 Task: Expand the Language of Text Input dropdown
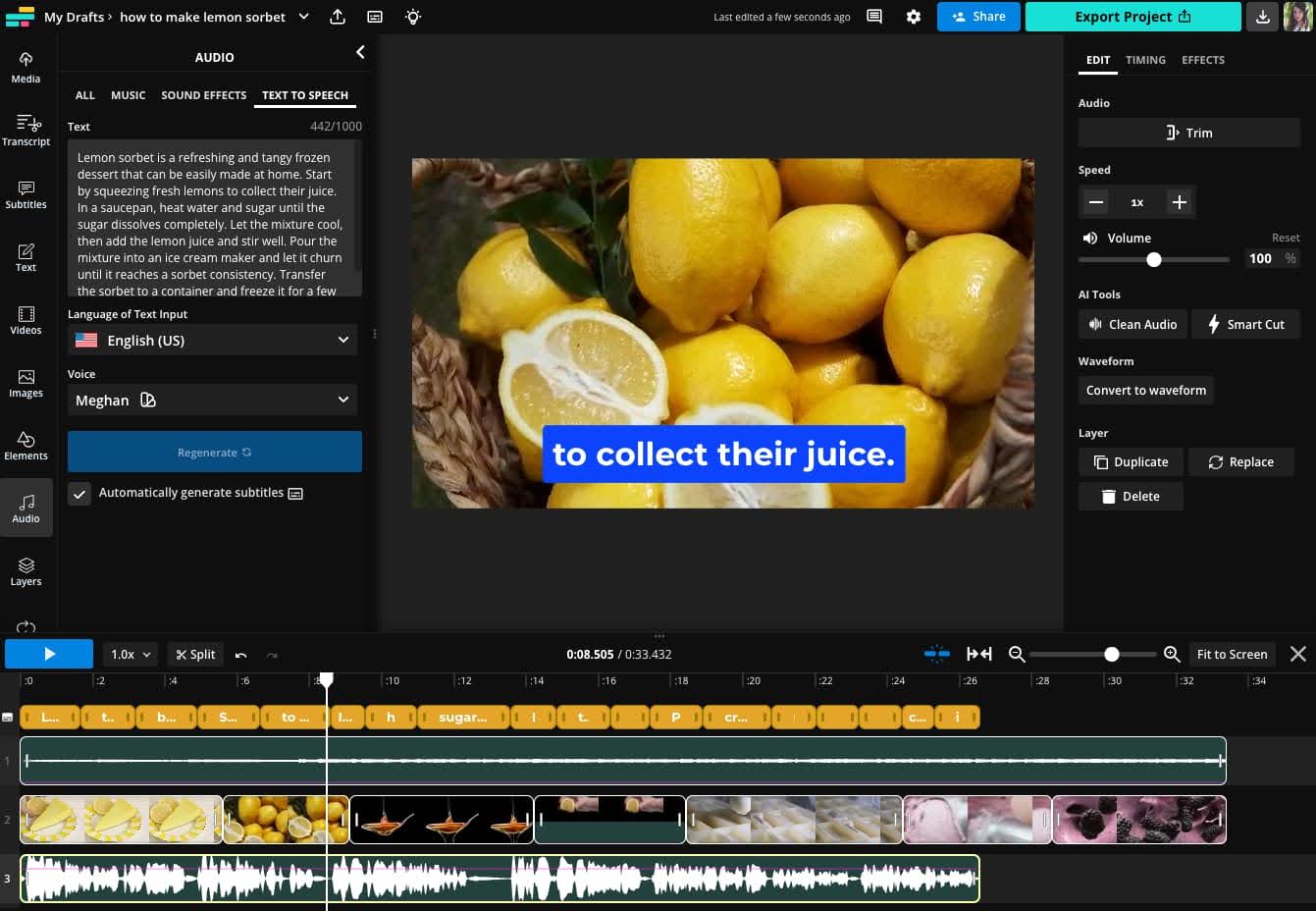pyautogui.click(x=212, y=341)
